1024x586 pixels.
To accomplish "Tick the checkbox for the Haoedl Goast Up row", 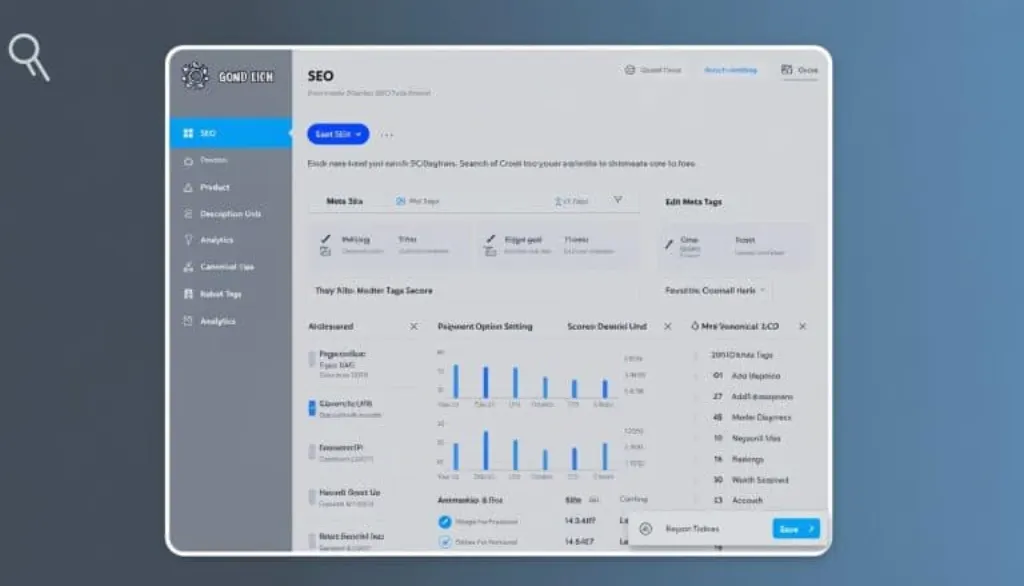I will 312,497.
